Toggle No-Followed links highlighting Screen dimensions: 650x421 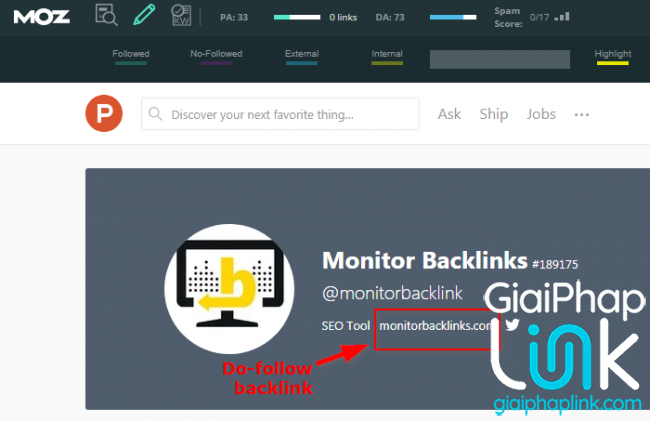[216, 56]
